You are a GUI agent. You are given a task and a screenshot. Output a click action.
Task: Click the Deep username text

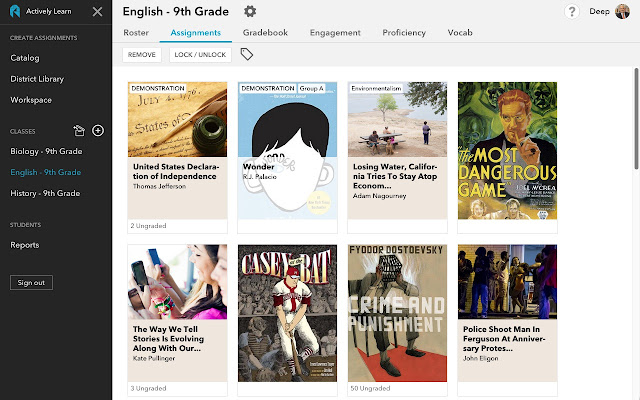coord(599,11)
